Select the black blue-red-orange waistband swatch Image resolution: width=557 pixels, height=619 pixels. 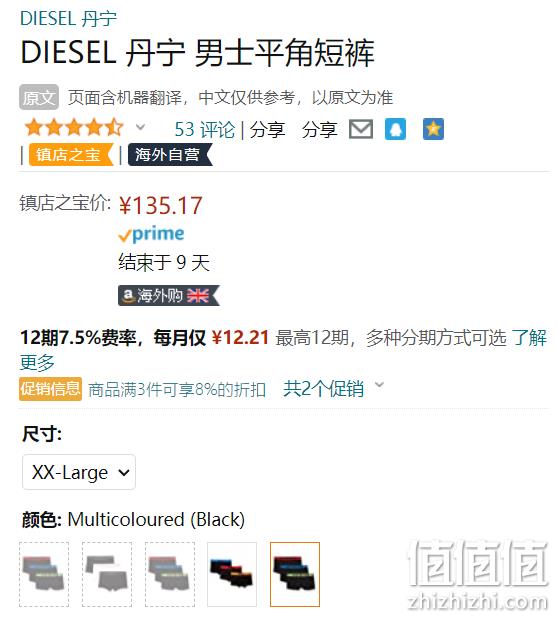tap(232, 574)
